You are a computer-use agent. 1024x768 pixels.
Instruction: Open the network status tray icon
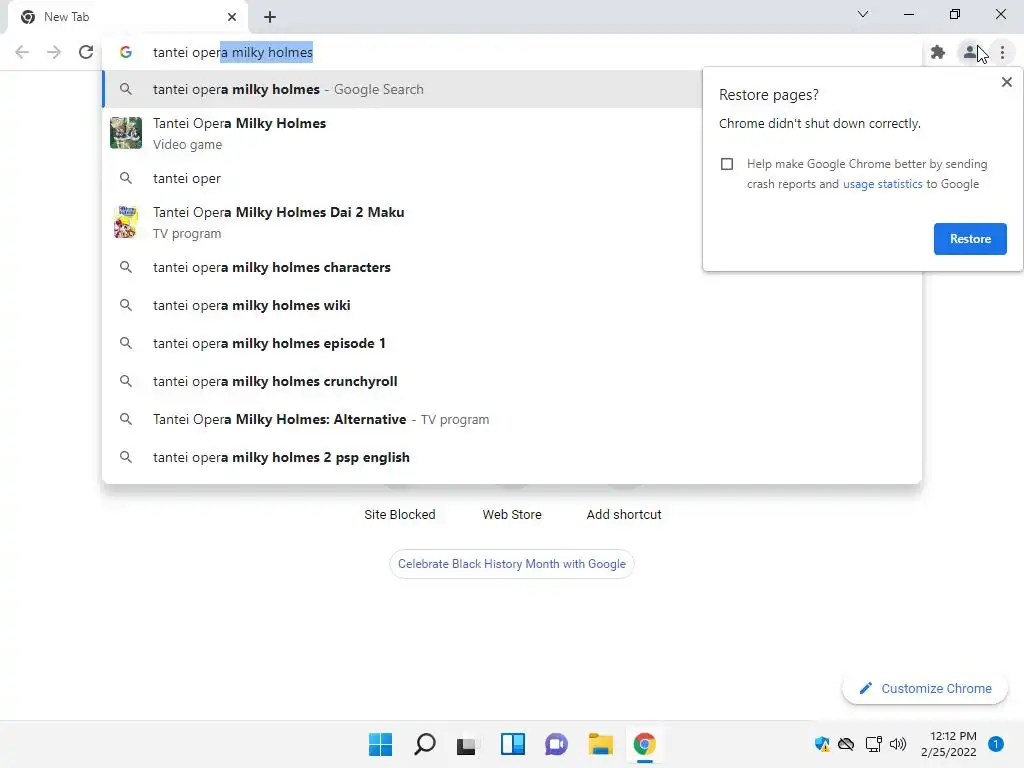873,744
